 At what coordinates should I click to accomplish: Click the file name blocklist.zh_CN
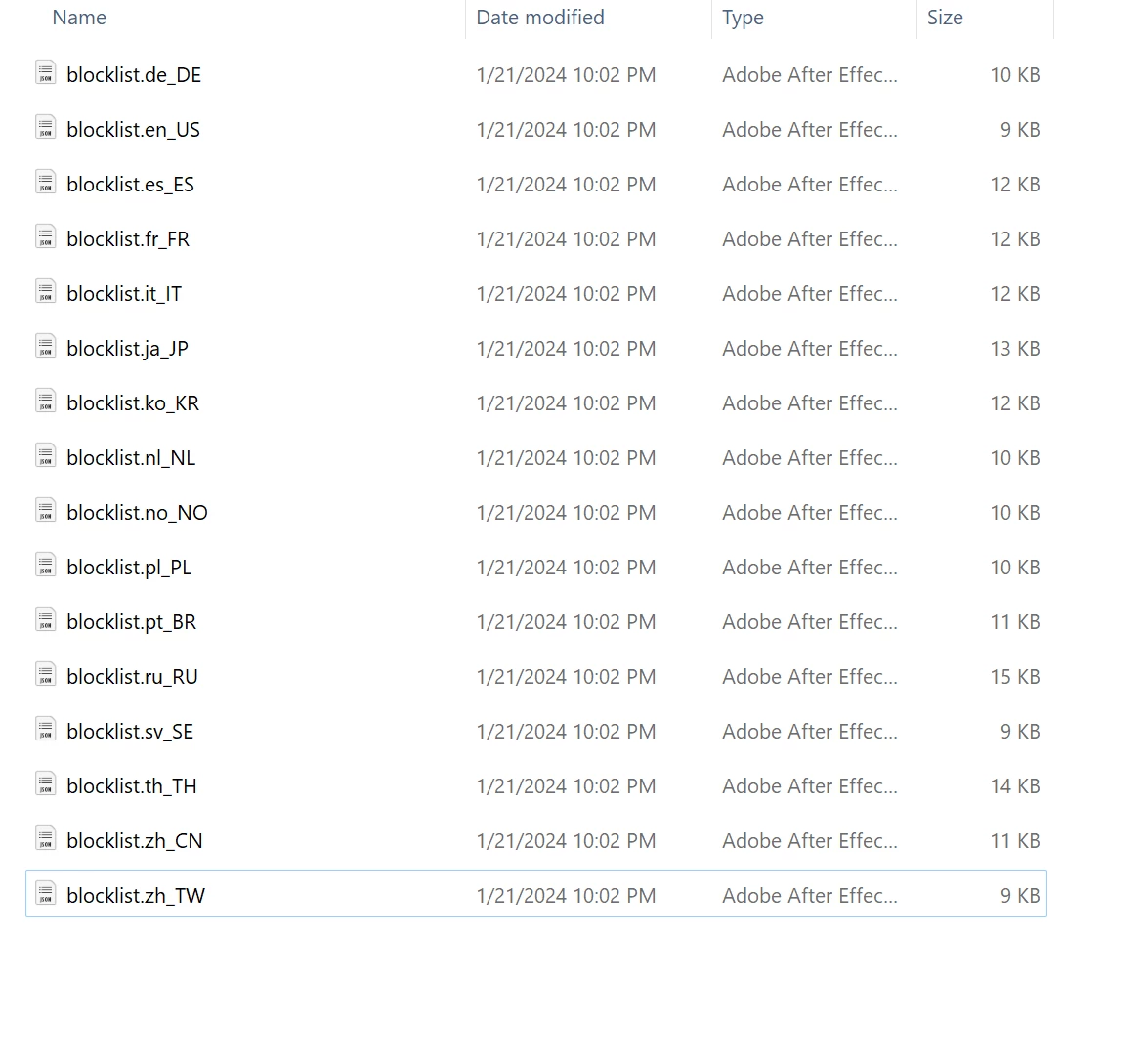(x=135, y=841)
